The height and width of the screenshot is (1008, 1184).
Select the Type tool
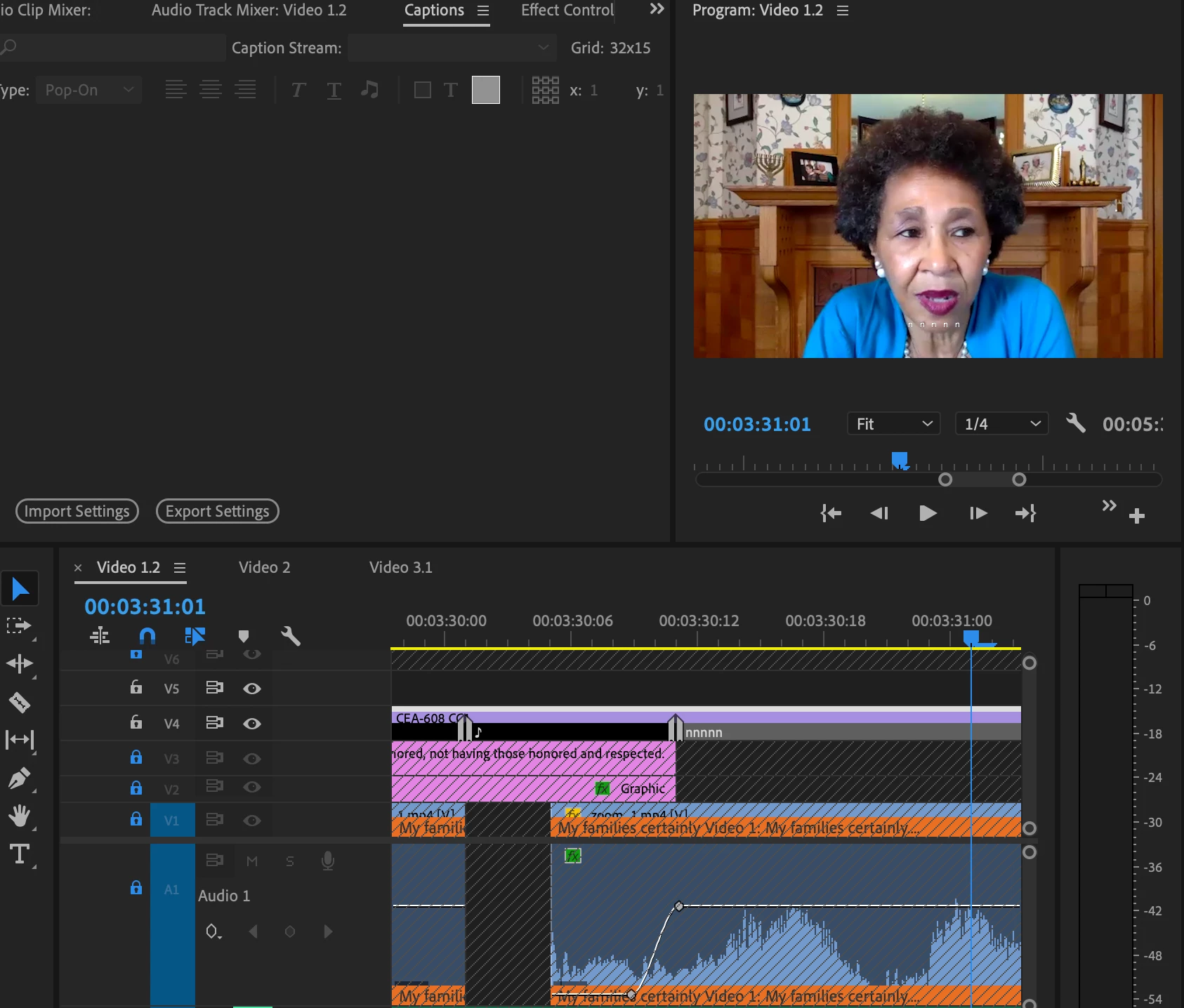pos(19,854)
